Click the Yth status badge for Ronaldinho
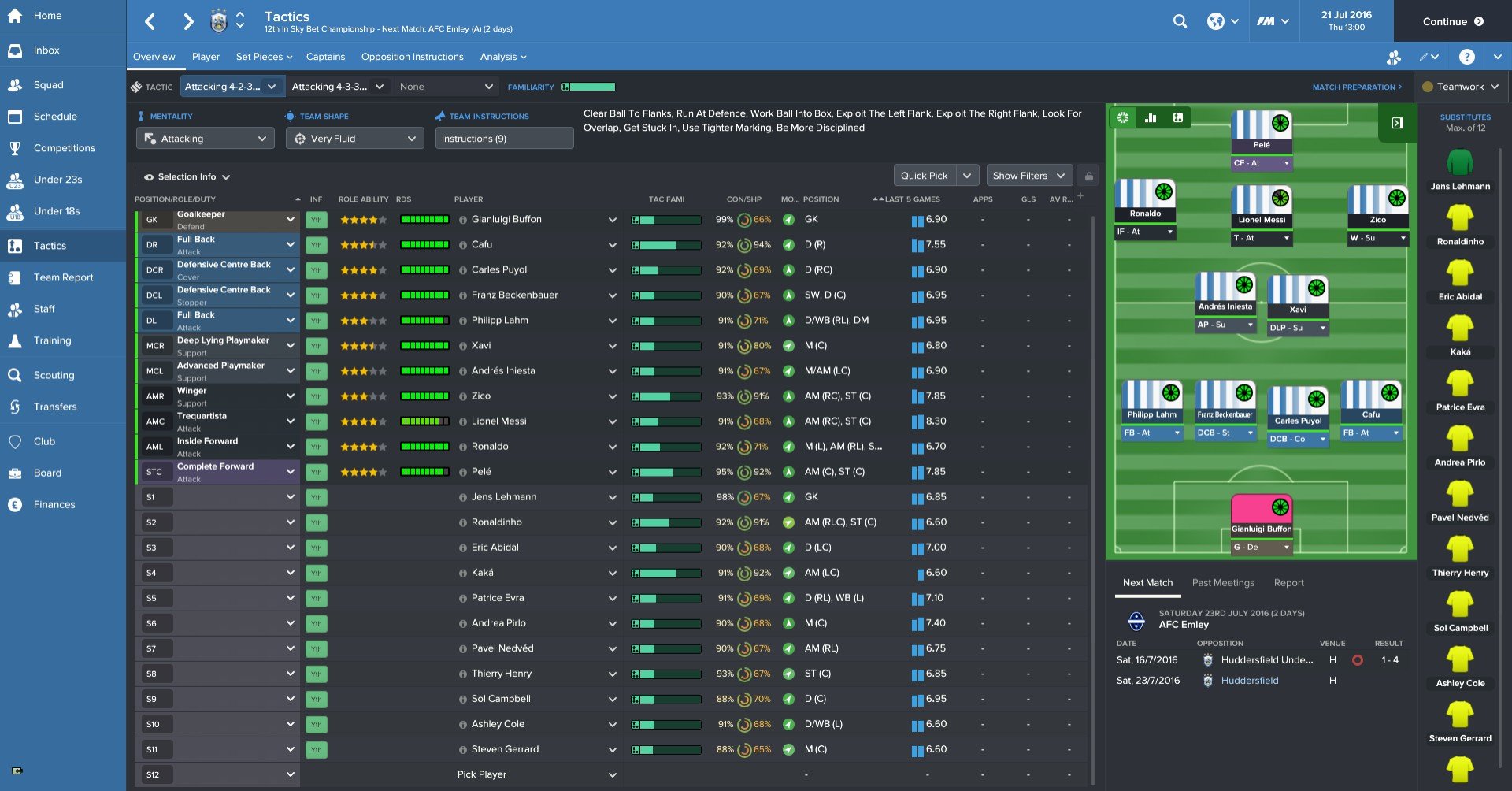The image size is (1512, 791). (x=316, y=522)
